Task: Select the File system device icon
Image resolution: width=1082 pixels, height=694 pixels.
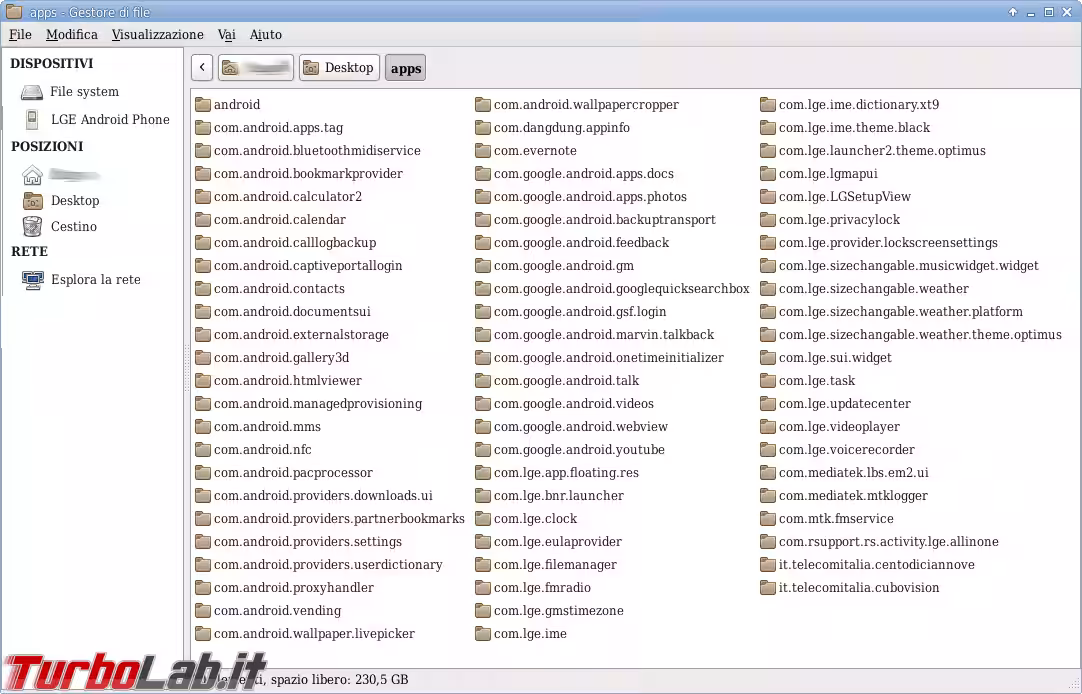Action: (x=32, y=92)
